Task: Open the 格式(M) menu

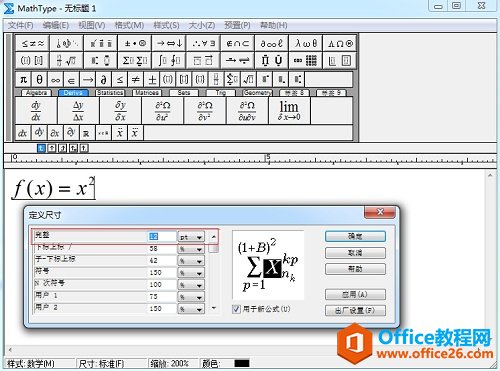Action: [129, 25]
